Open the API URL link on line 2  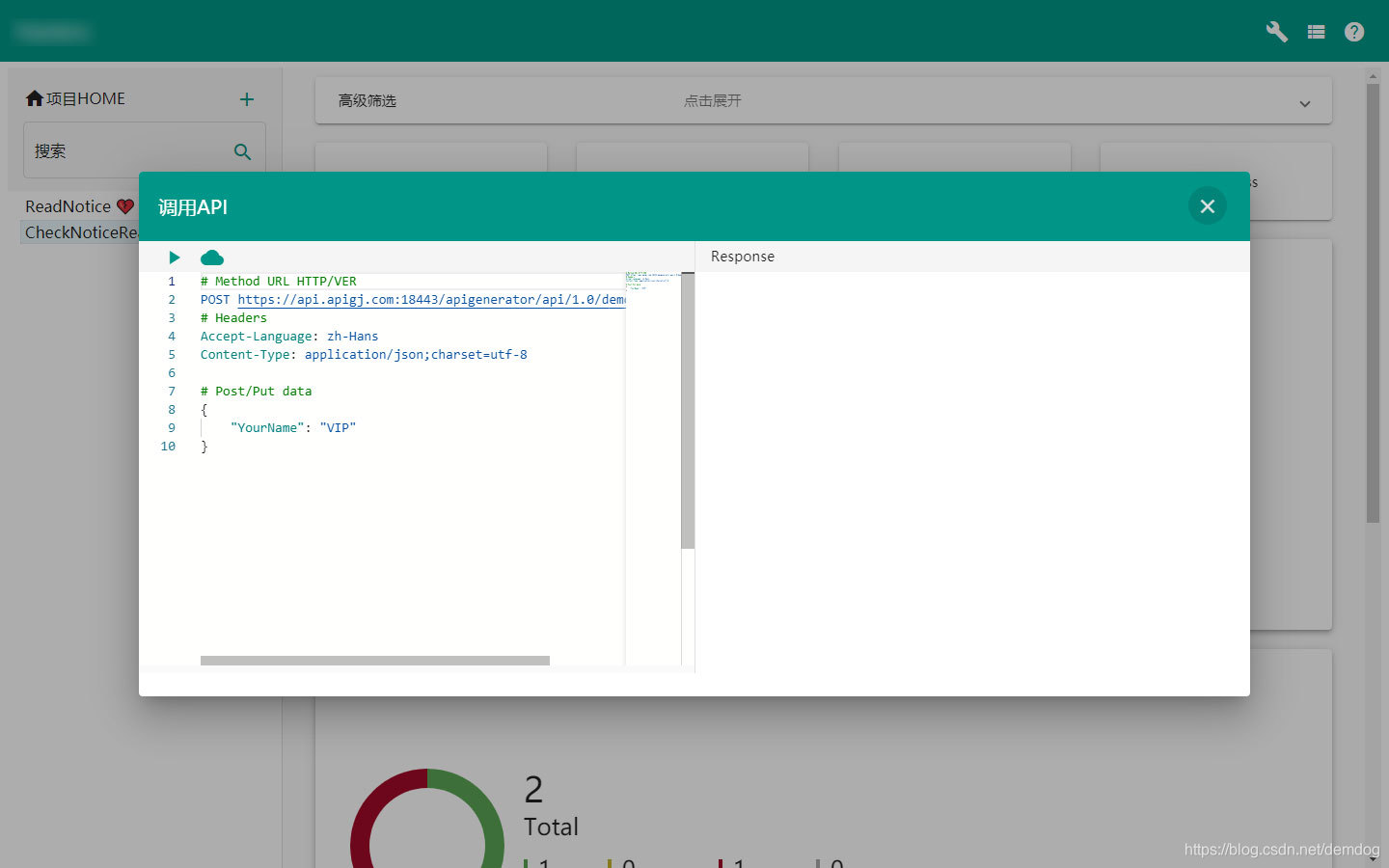coord(431,300)
